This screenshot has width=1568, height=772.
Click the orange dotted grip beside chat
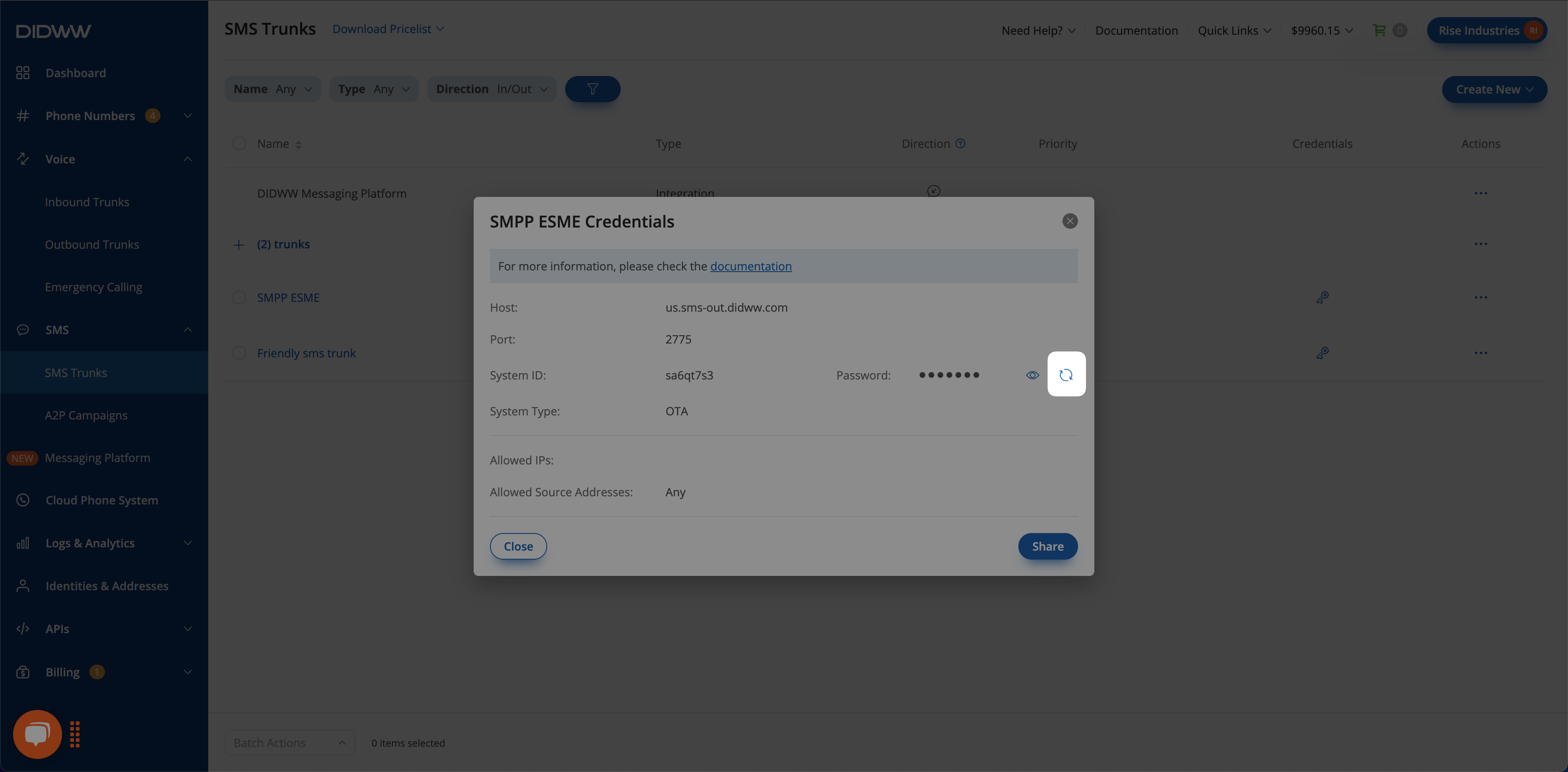(75, 735)
